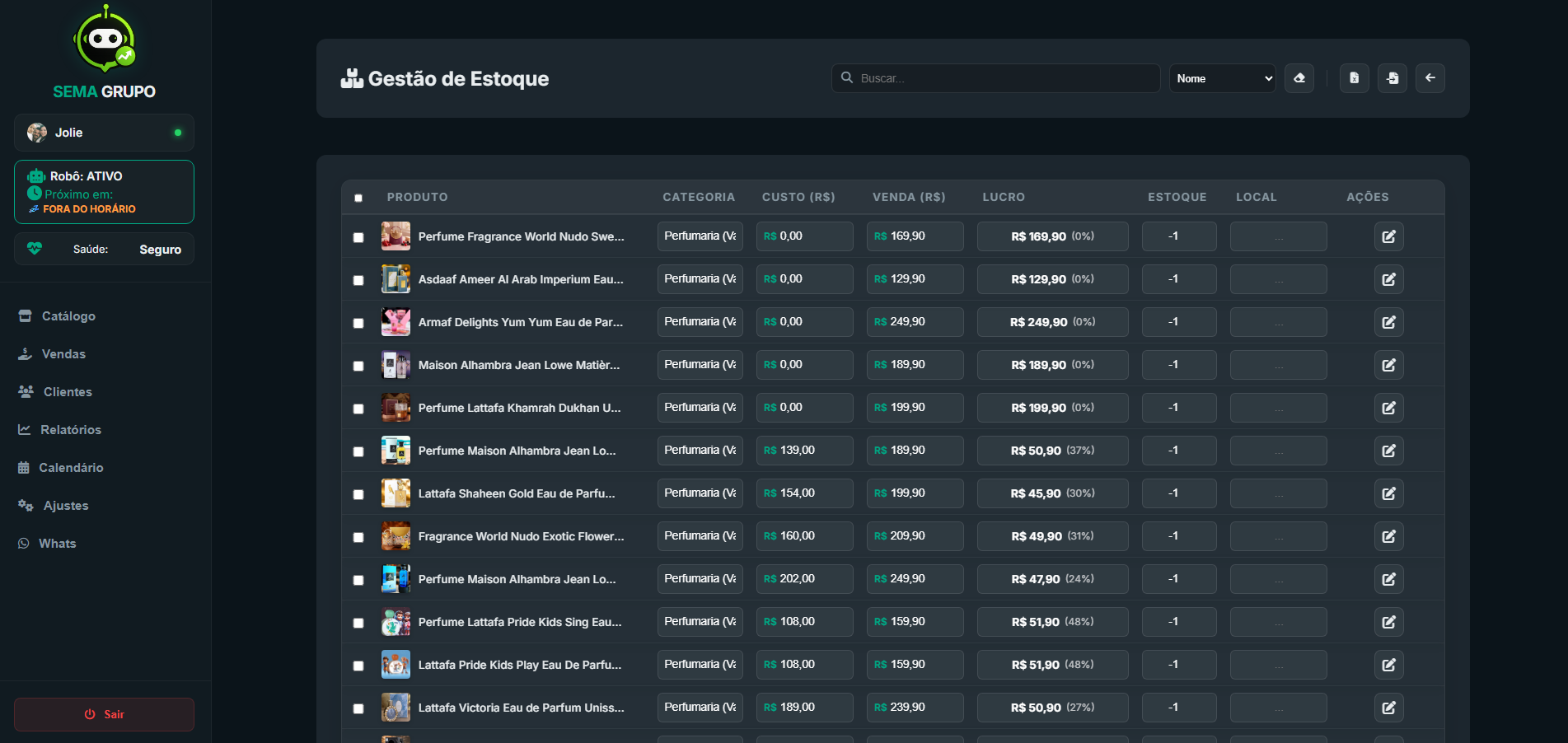Click the sale price field showing 239,90

point(915,708)
